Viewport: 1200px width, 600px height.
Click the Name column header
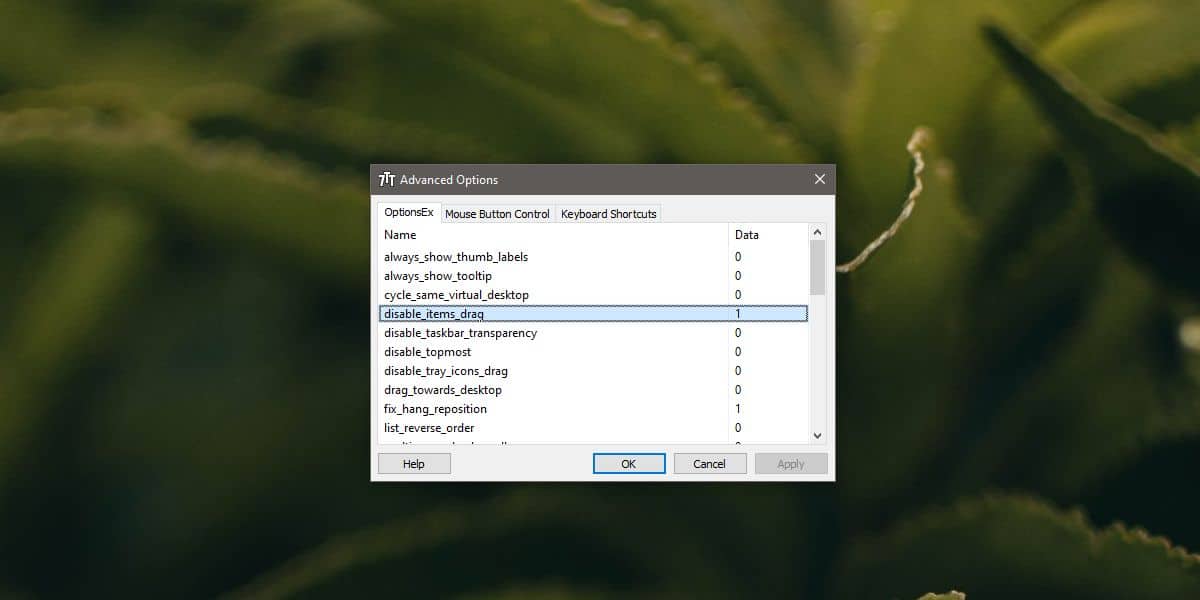click(553, 235)
